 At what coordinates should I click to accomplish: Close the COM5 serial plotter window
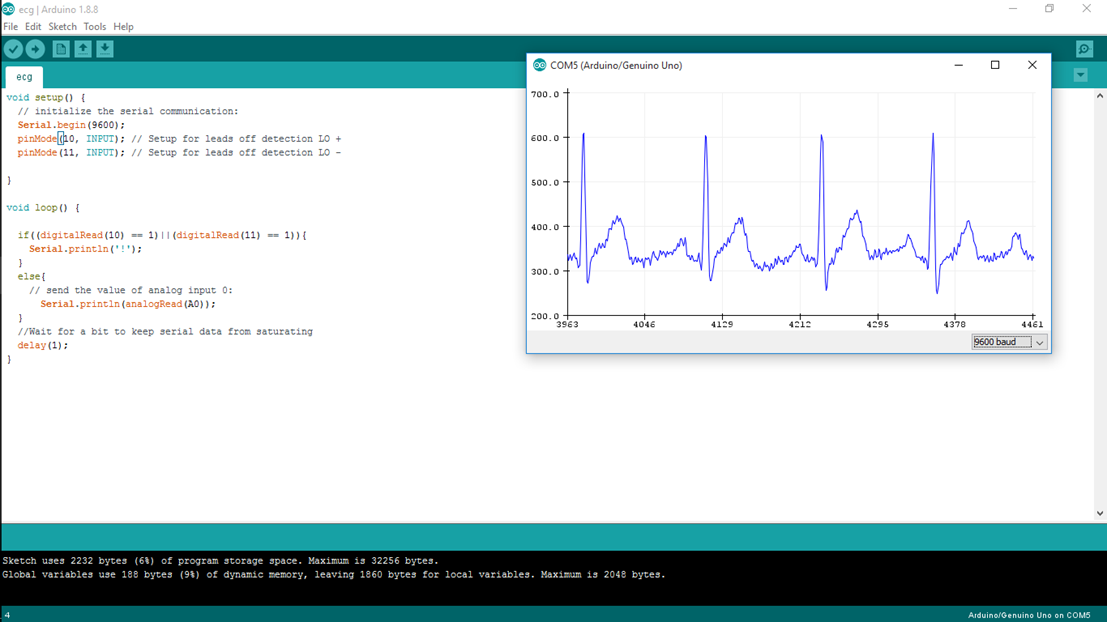pyautogui.click(x=1032, y=65)
